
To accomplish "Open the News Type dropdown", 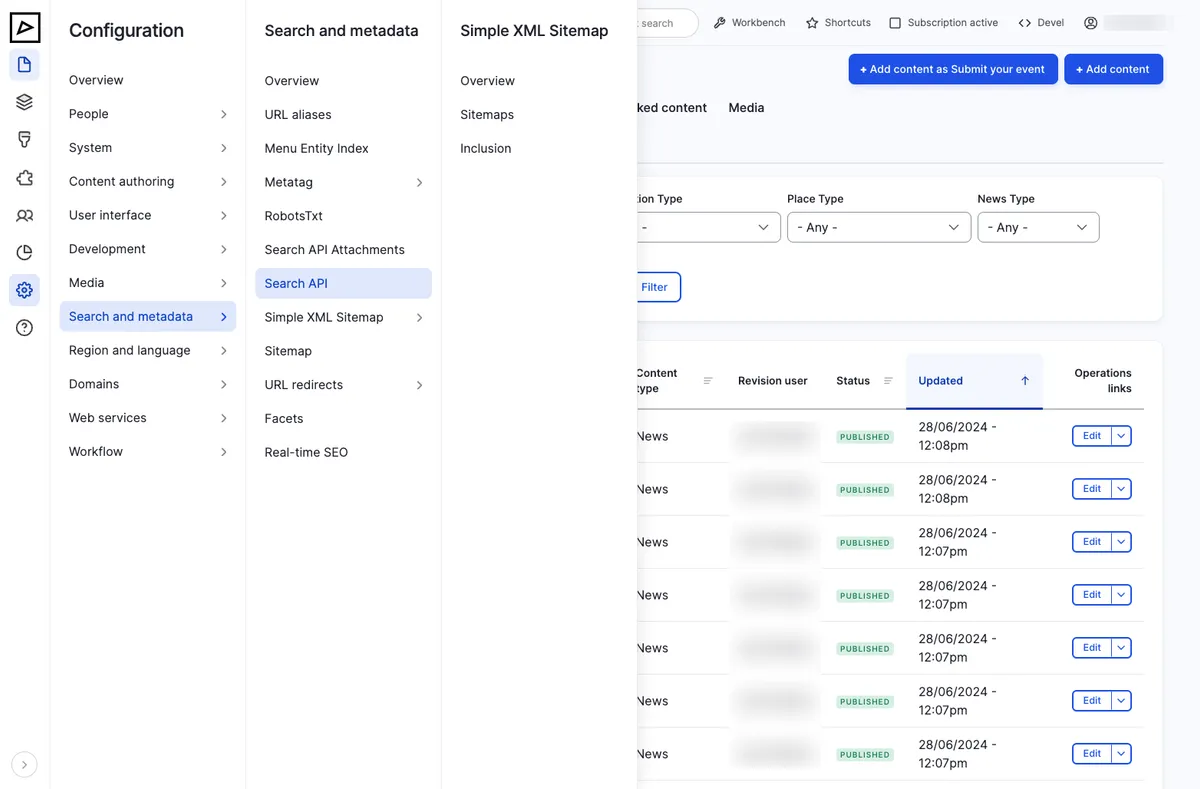I will point(1038,227).
